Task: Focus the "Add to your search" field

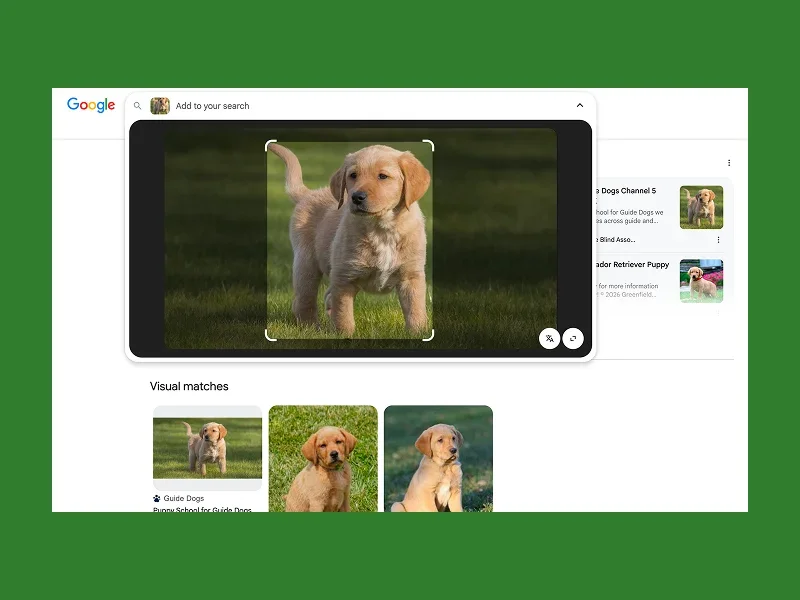Action: [x=212, y=106]
